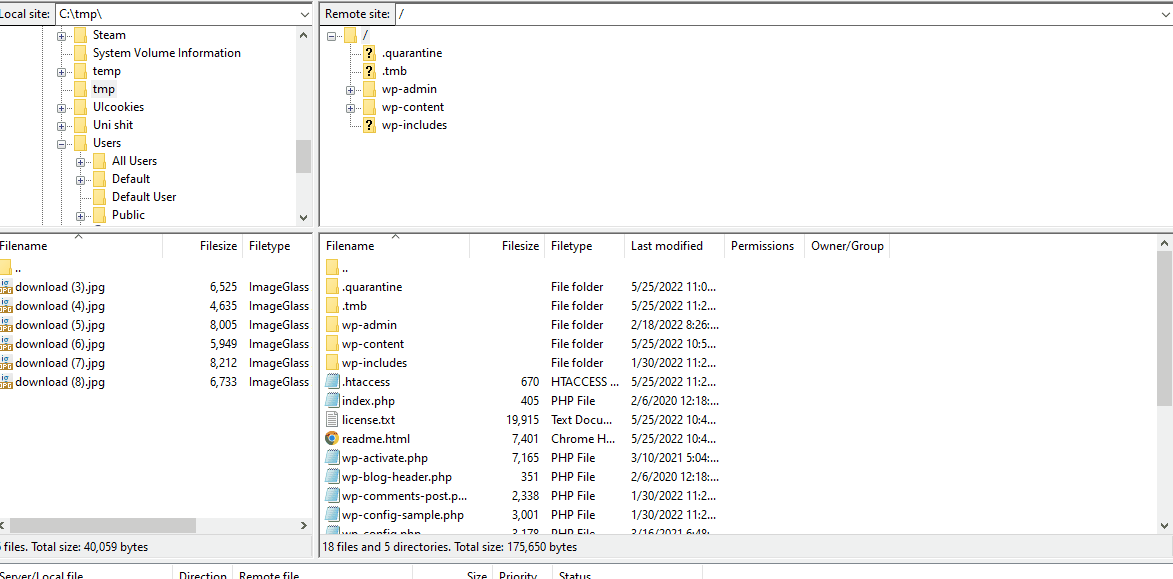The width and height of the screenshot is (1173, 579).
Task: Click the Local site path input field
Action: (x=176, y=14)
